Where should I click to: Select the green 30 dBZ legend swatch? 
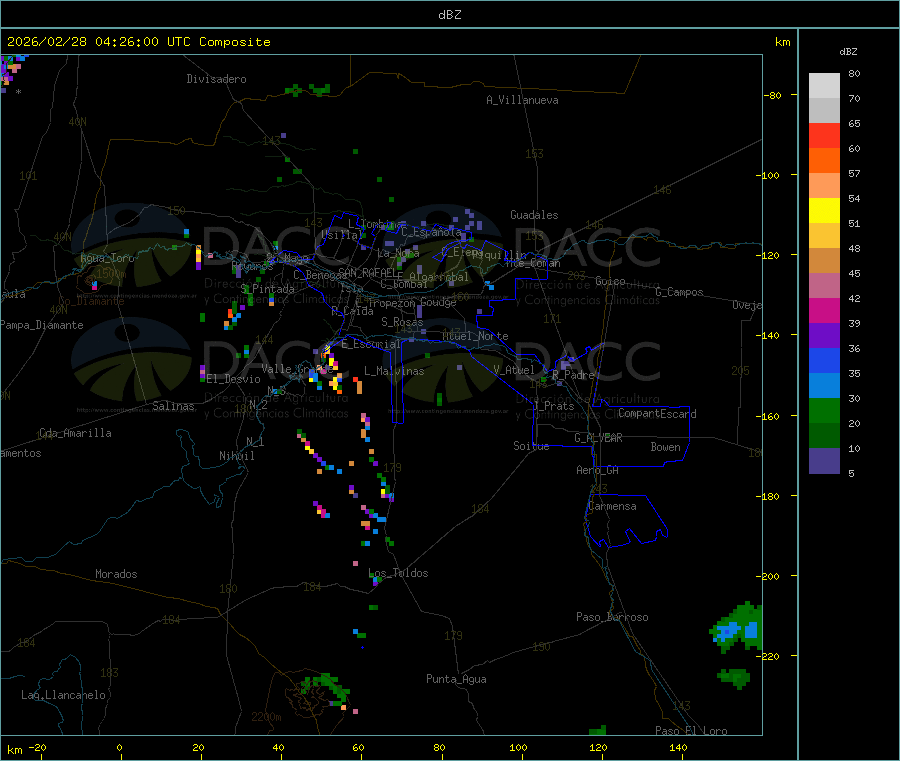point(824,410)
